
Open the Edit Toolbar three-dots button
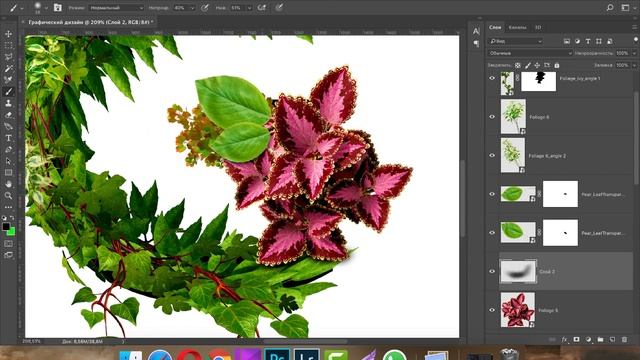coord(8,207)
